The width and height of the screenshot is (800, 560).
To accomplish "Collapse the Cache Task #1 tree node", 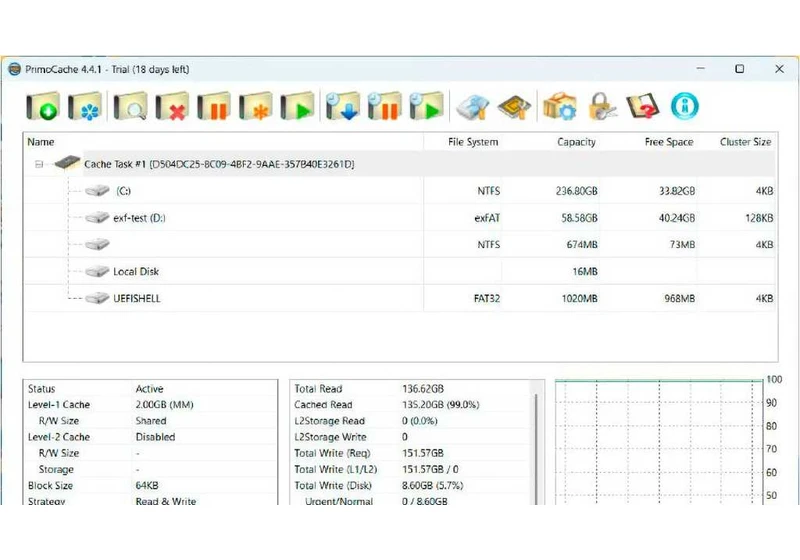I will click(39, 164).
